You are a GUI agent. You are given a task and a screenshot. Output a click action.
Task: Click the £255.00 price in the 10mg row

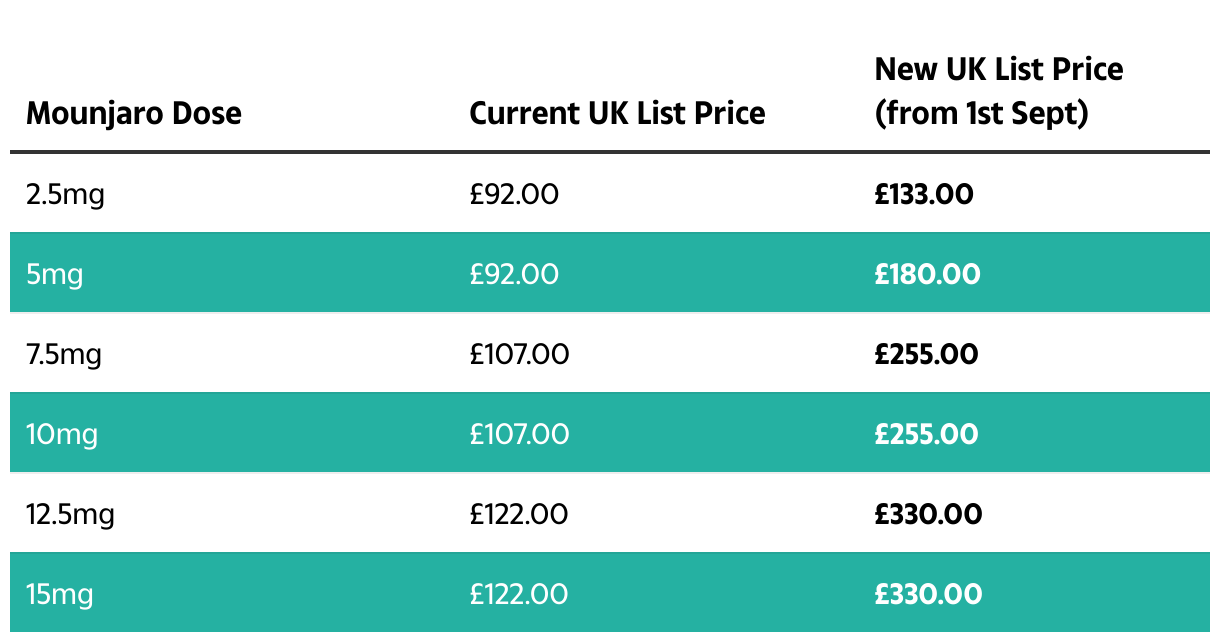pyautogui.click(x=926, y=434)
